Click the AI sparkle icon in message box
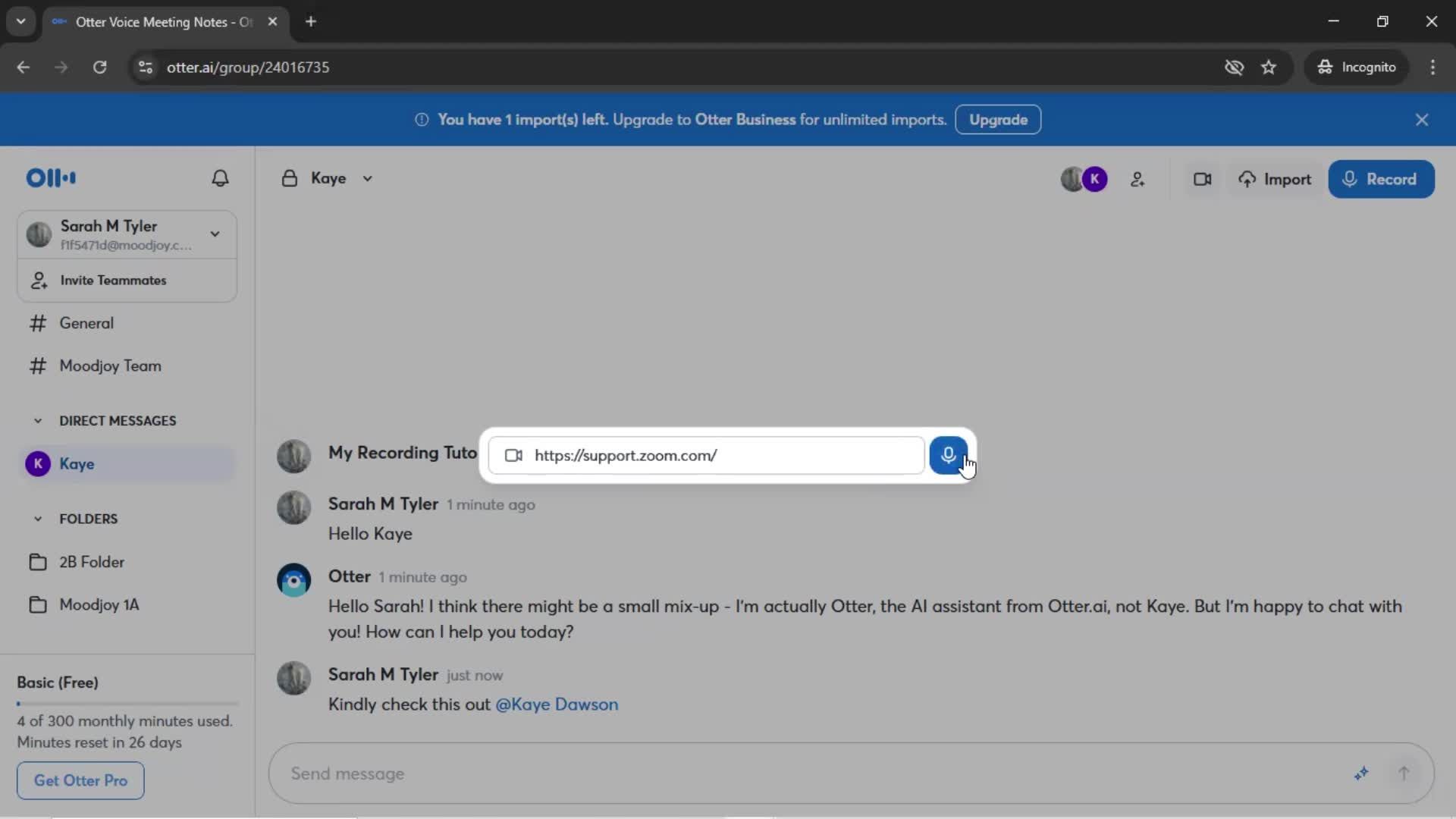This screenshot has width=1456, height=819. click(1361, 773)
